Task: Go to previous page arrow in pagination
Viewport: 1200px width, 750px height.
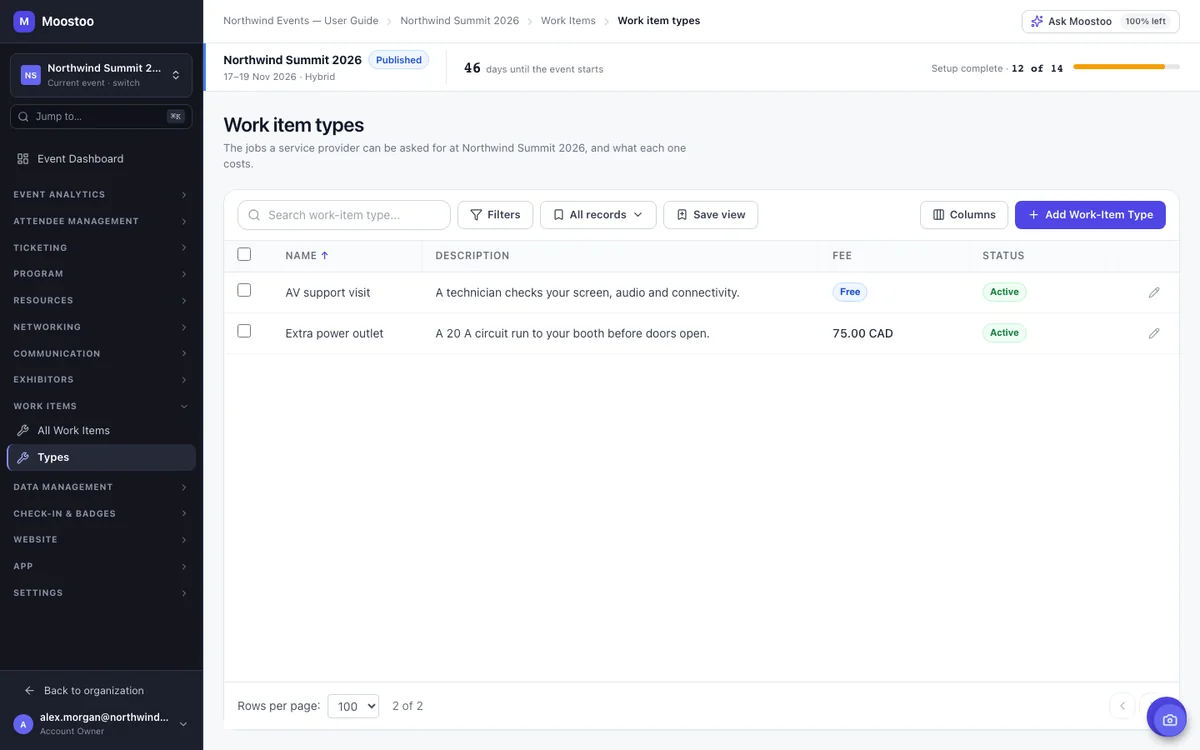Action: coord(1122,706)
